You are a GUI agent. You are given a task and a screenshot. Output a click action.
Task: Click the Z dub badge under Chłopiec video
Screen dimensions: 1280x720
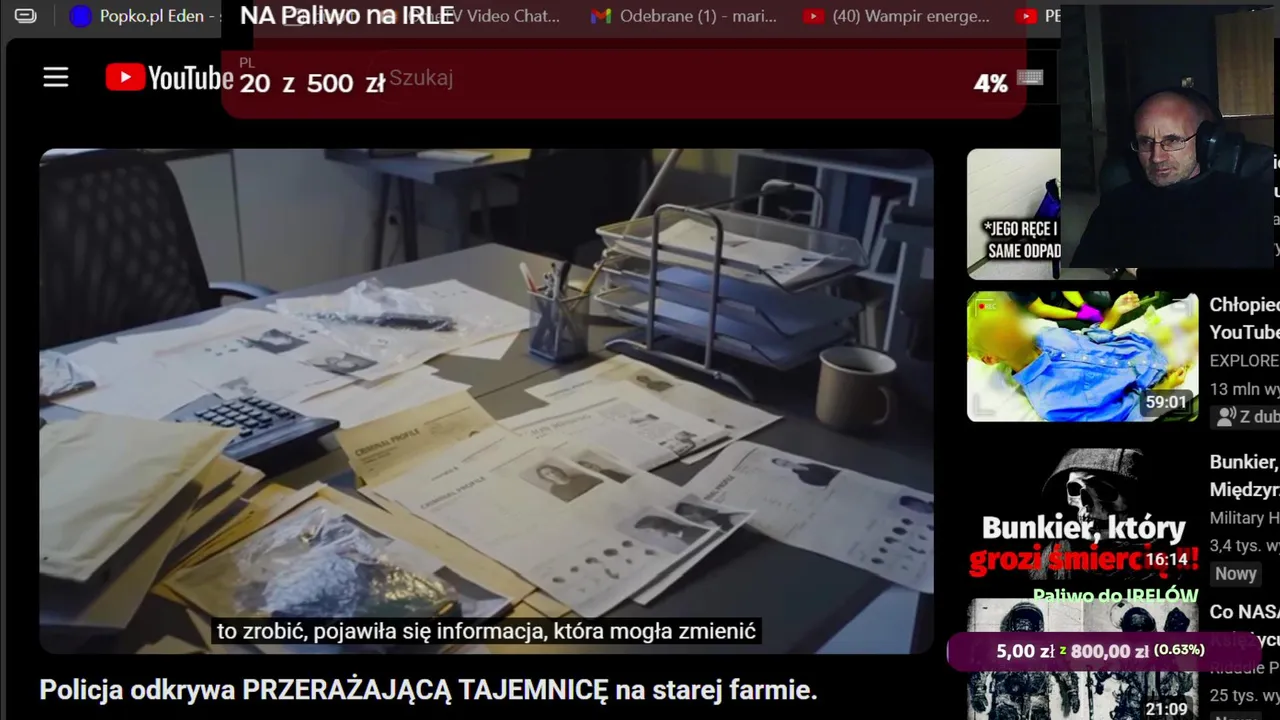(x=1245, y=417)
